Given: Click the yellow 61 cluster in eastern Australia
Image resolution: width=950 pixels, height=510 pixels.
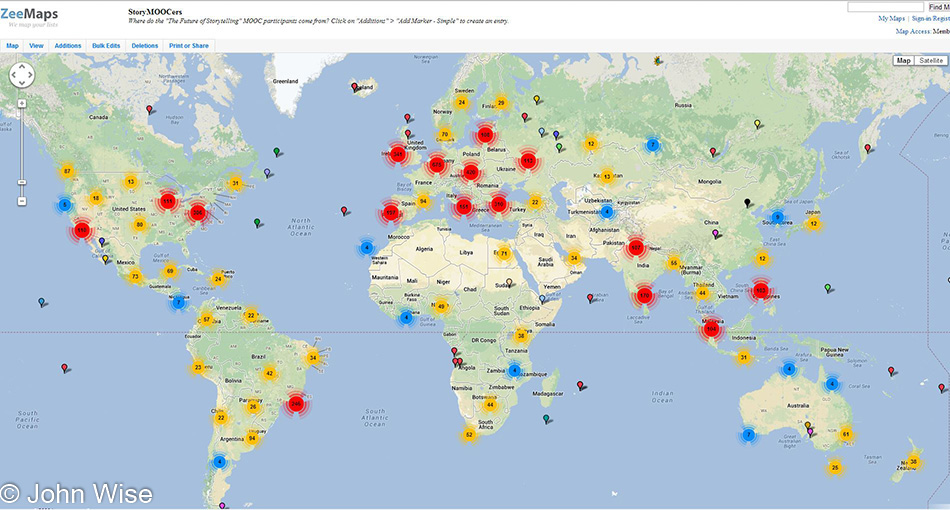Looking at the screenshot, I should [x=846, y=434].
